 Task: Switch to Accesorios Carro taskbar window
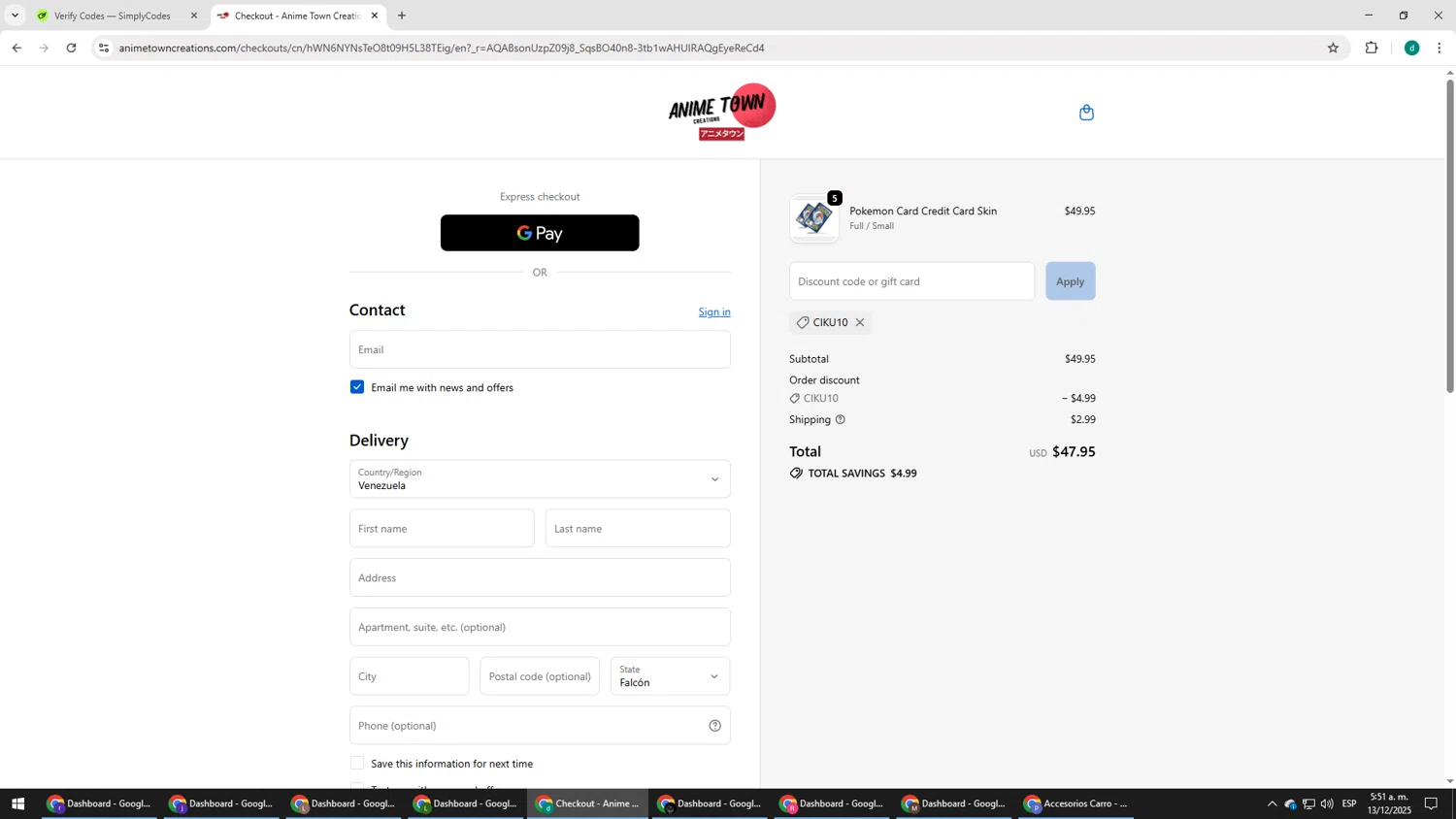click(1077, 803)
